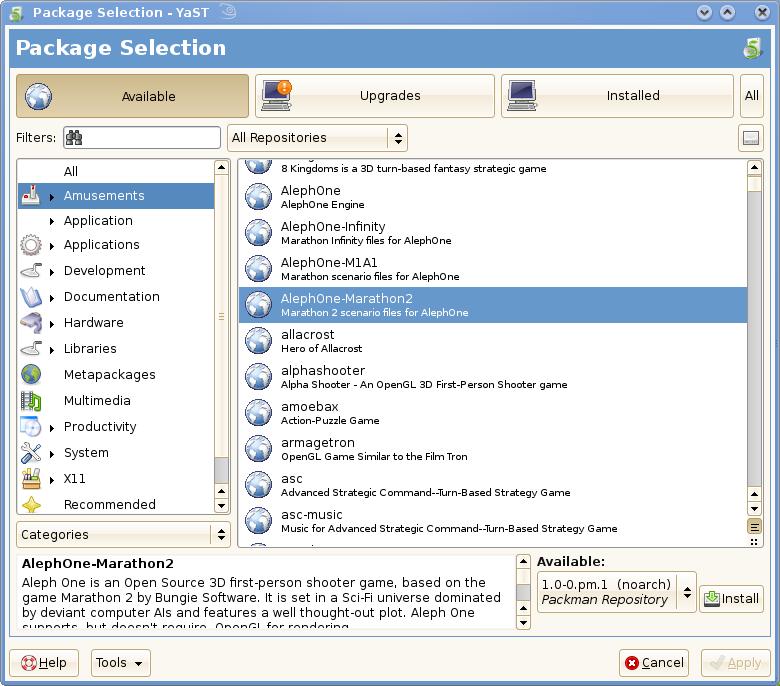Click the Filters search input field
Viewport: 780px width, 686px height.
pos(142,138)
